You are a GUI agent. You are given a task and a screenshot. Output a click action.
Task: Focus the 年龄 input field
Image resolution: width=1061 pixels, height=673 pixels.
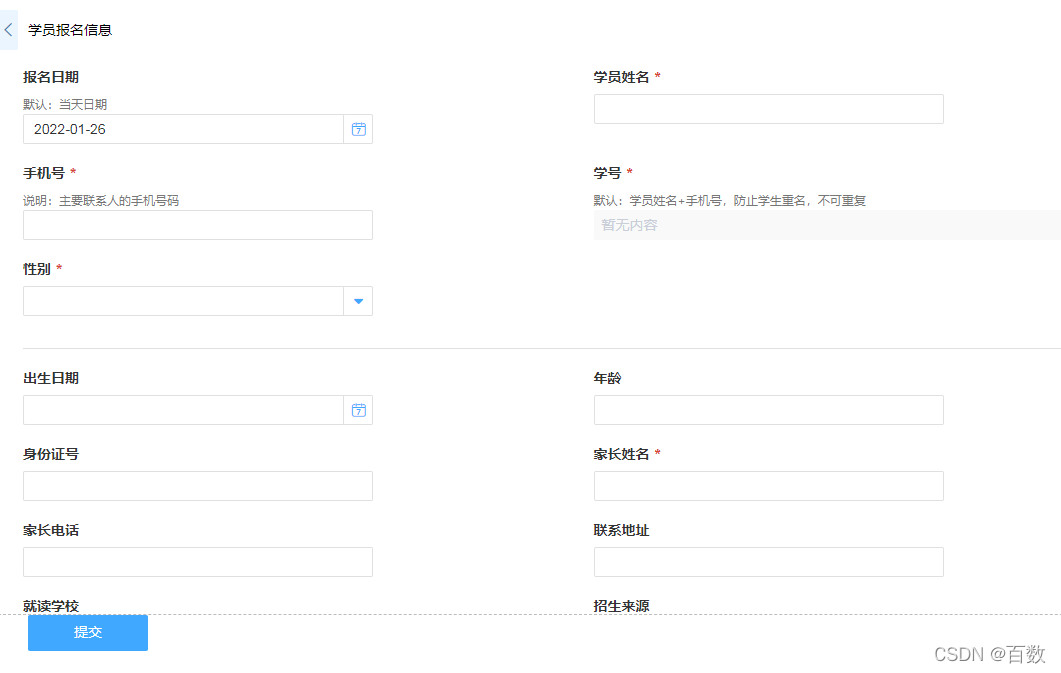pyautogui.click(x=769, y=410)
